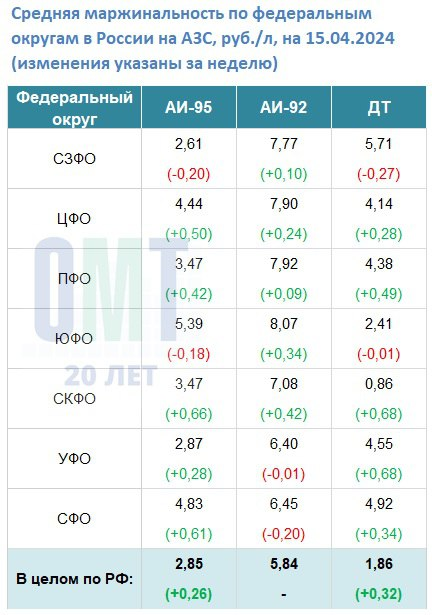Viewport: 432px width, 615px height.
Task: Click the 20 ЛЕТ watermark text
Action: [111, 375]
